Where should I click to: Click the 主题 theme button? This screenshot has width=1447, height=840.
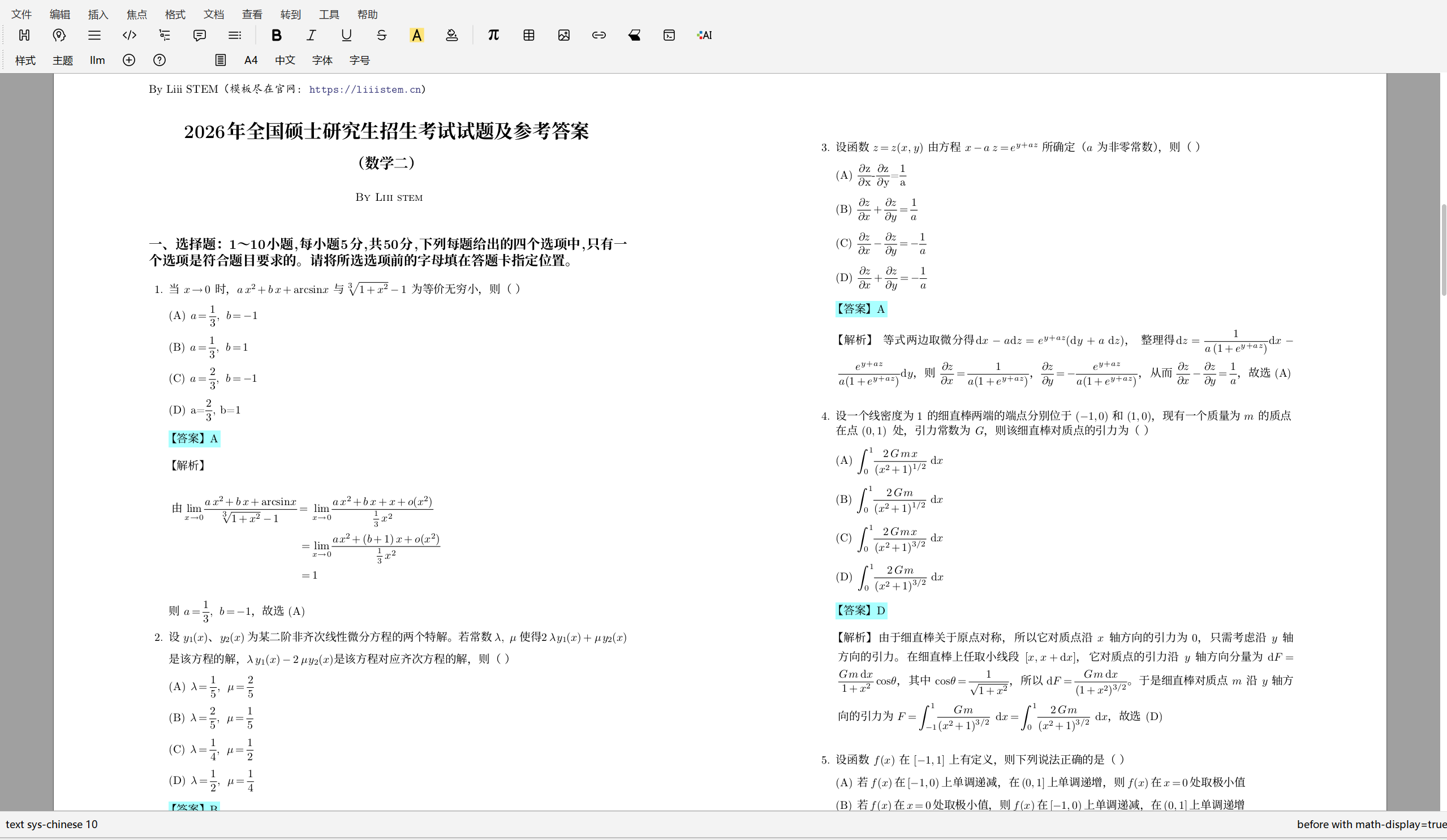[62, 60]
